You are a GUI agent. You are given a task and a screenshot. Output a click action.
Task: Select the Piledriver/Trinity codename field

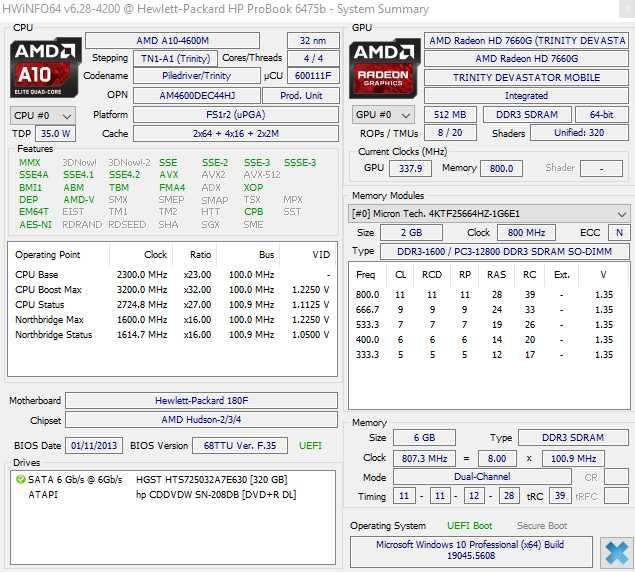coord(196,76)
